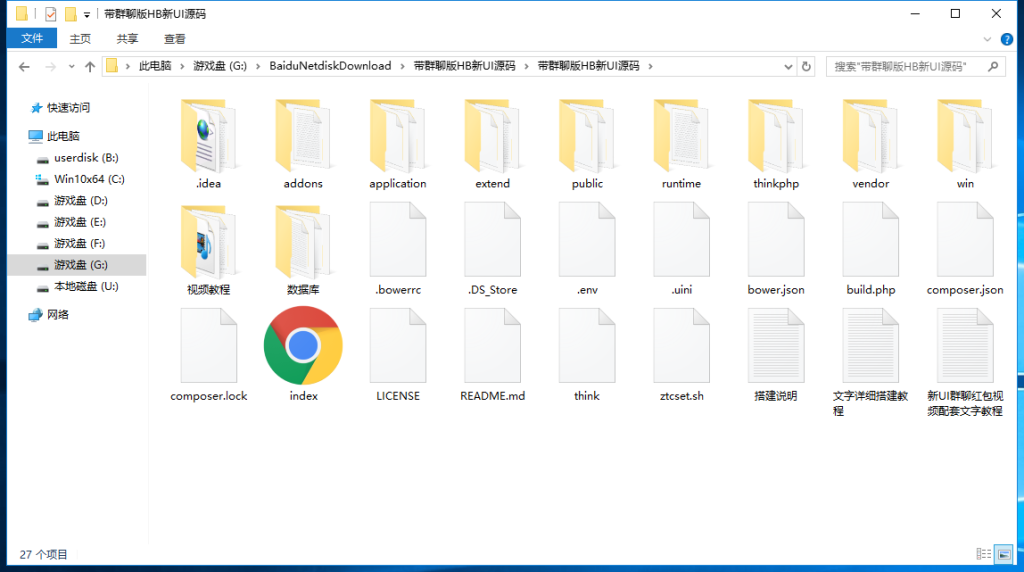Open the 文件 menu tab
This screenshot has width=1024, height=572.
32,39
